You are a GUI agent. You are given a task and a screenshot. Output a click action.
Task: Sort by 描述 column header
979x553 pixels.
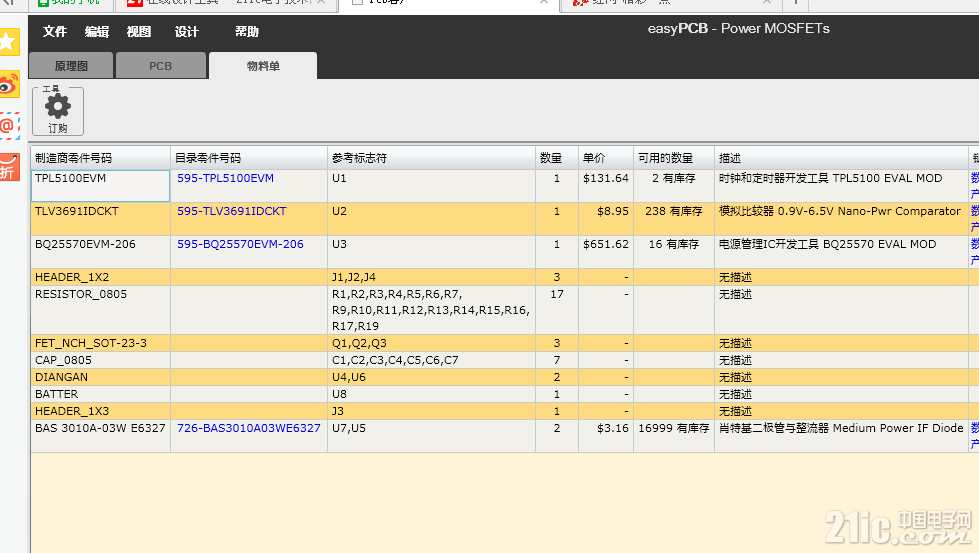click(x=841, y=158)
